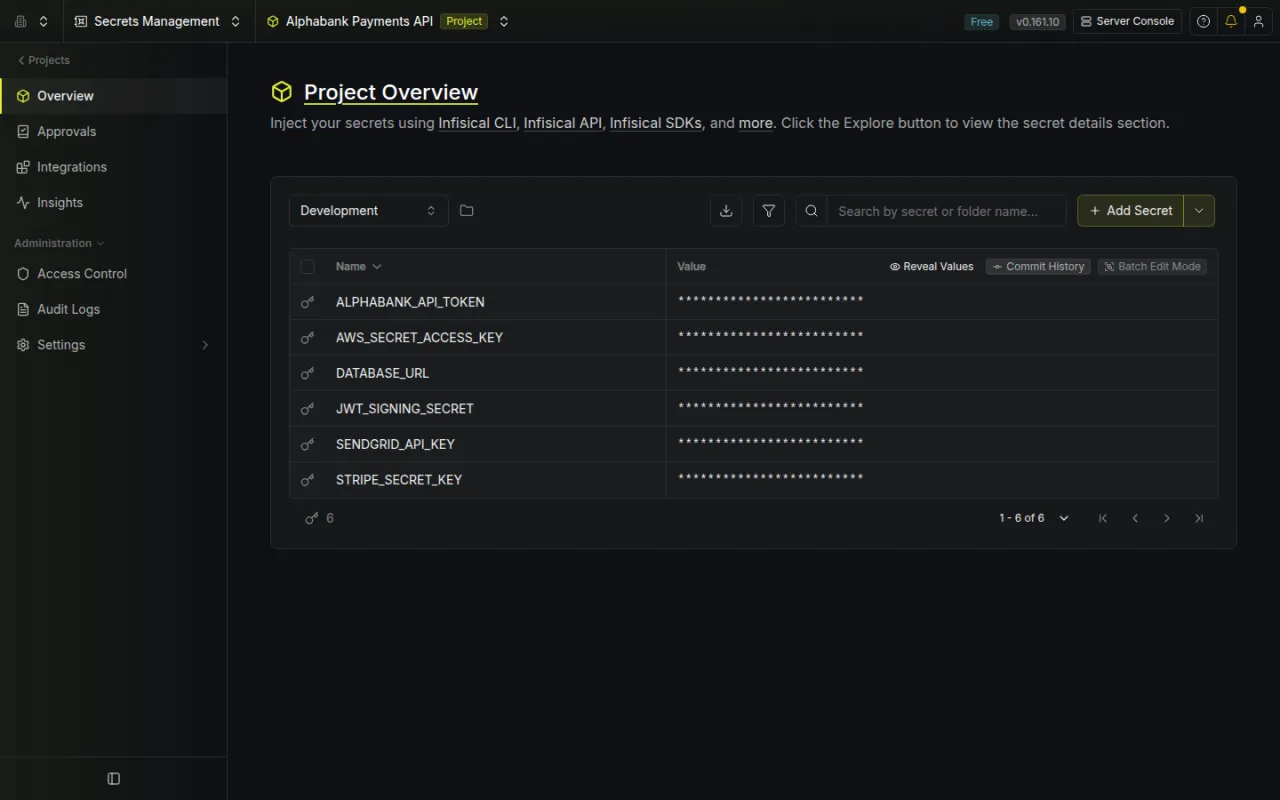
Task: Collapse the sidebar with the panel icon
Action: click(x=114, y=779)
